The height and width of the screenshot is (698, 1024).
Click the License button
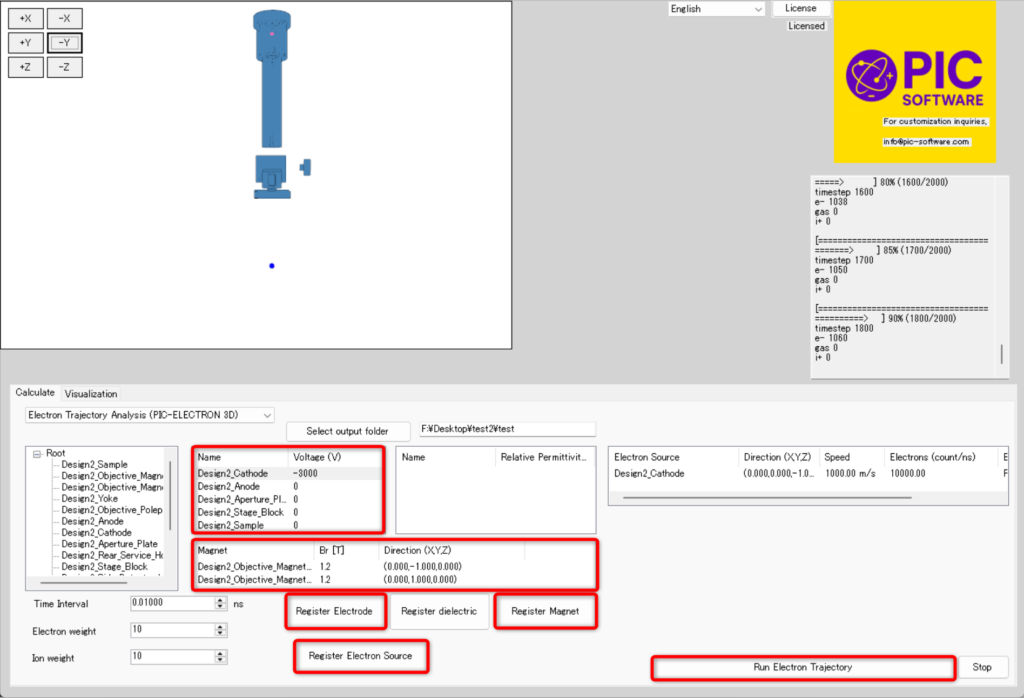pos(800,8)
